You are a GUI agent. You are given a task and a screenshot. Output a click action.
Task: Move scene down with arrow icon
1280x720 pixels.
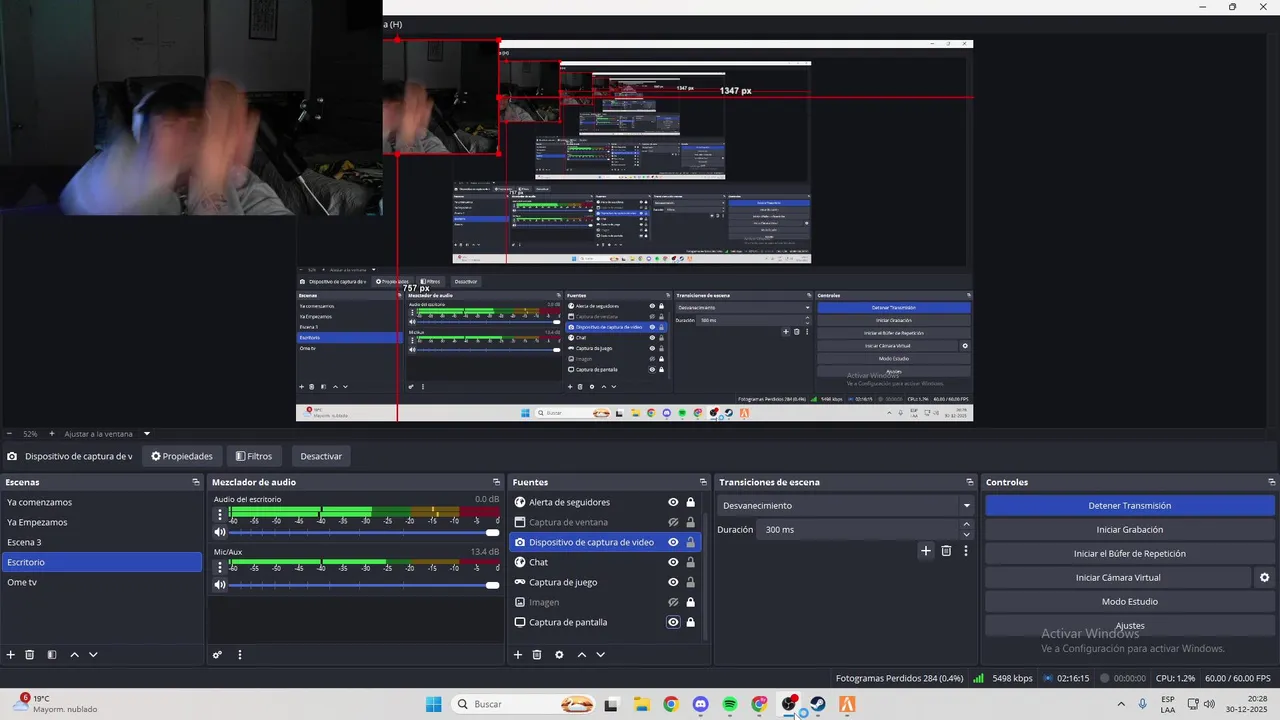click(x=93, y=655)
